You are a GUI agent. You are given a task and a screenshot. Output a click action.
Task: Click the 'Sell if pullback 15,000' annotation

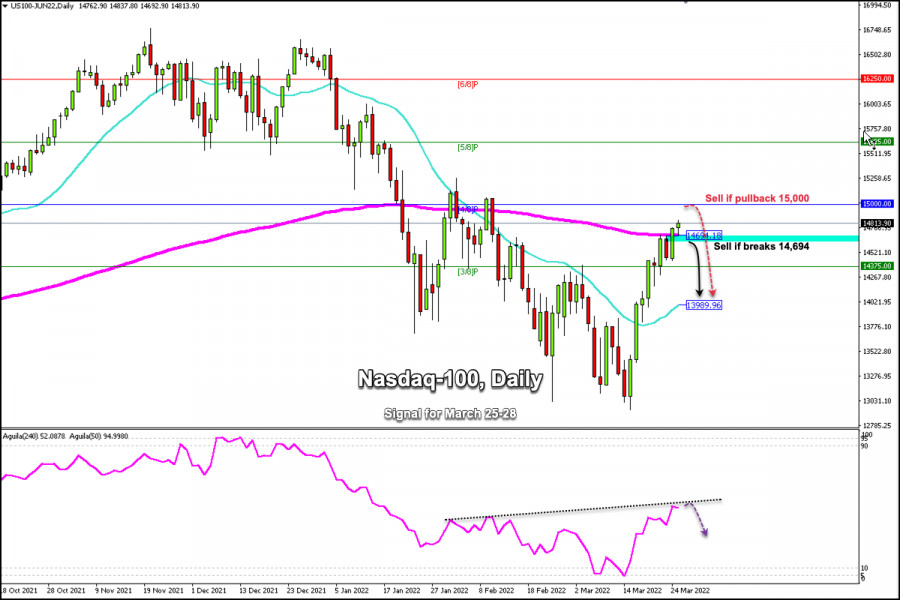[757, 198]
